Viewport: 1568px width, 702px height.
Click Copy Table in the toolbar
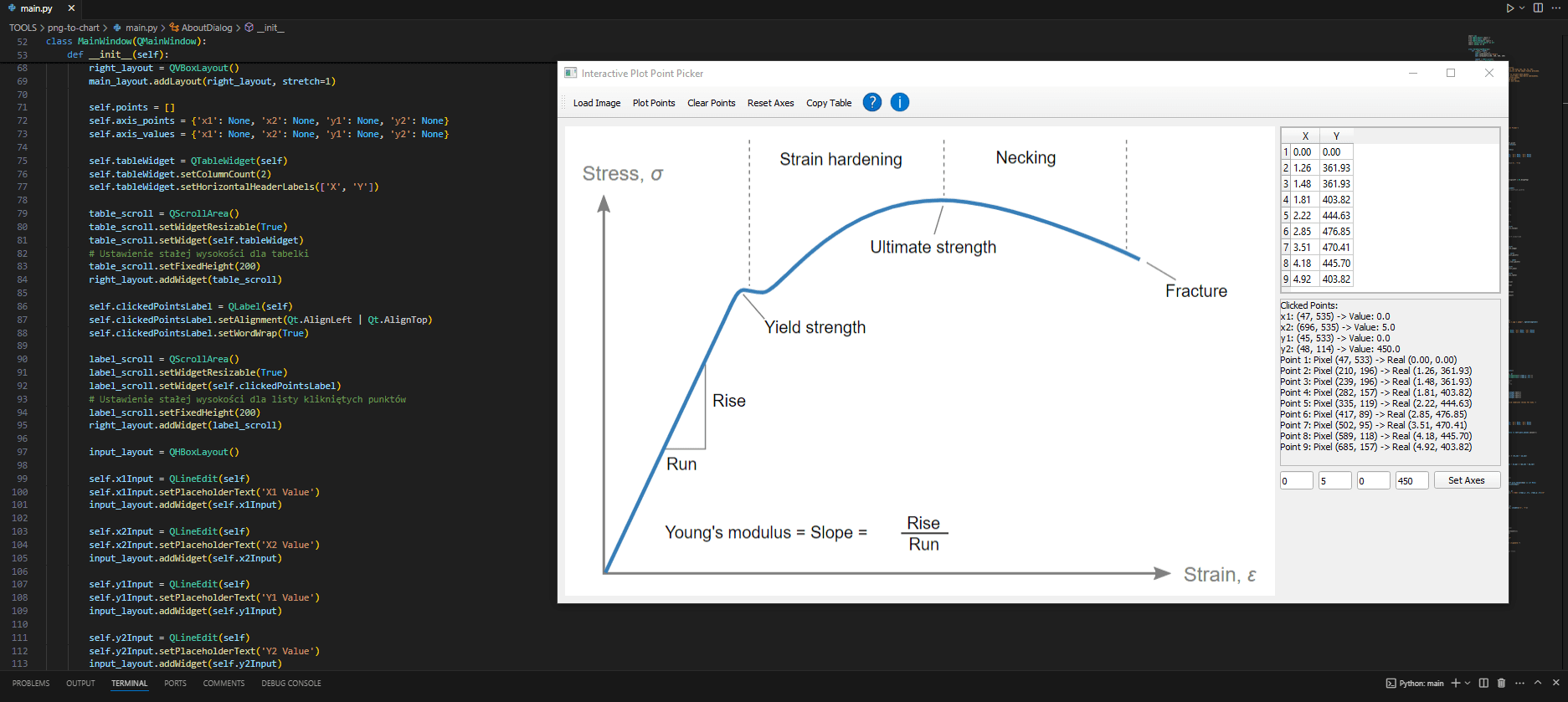[x=828, y=103]
